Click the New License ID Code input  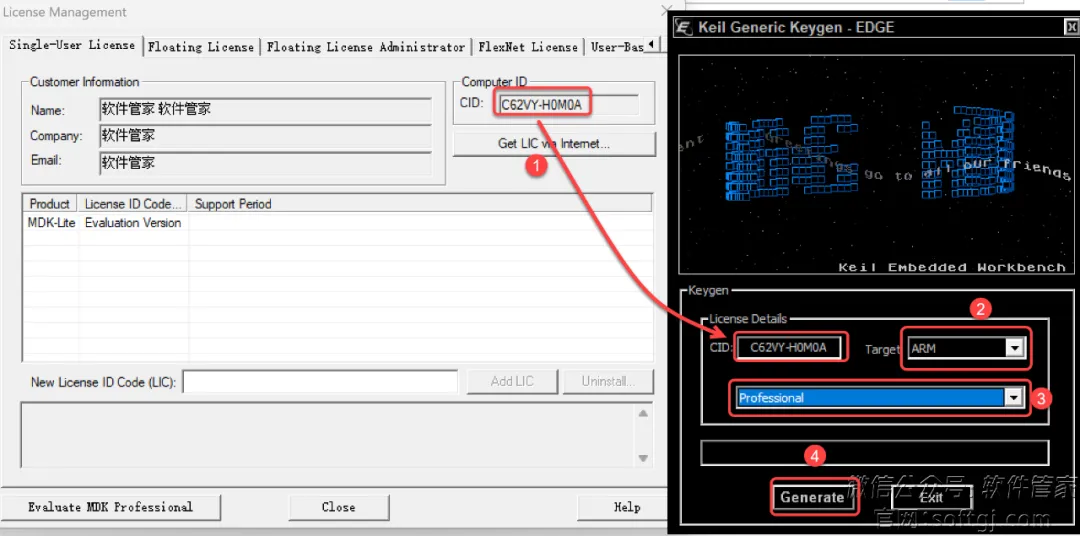[x=320, y=382]
